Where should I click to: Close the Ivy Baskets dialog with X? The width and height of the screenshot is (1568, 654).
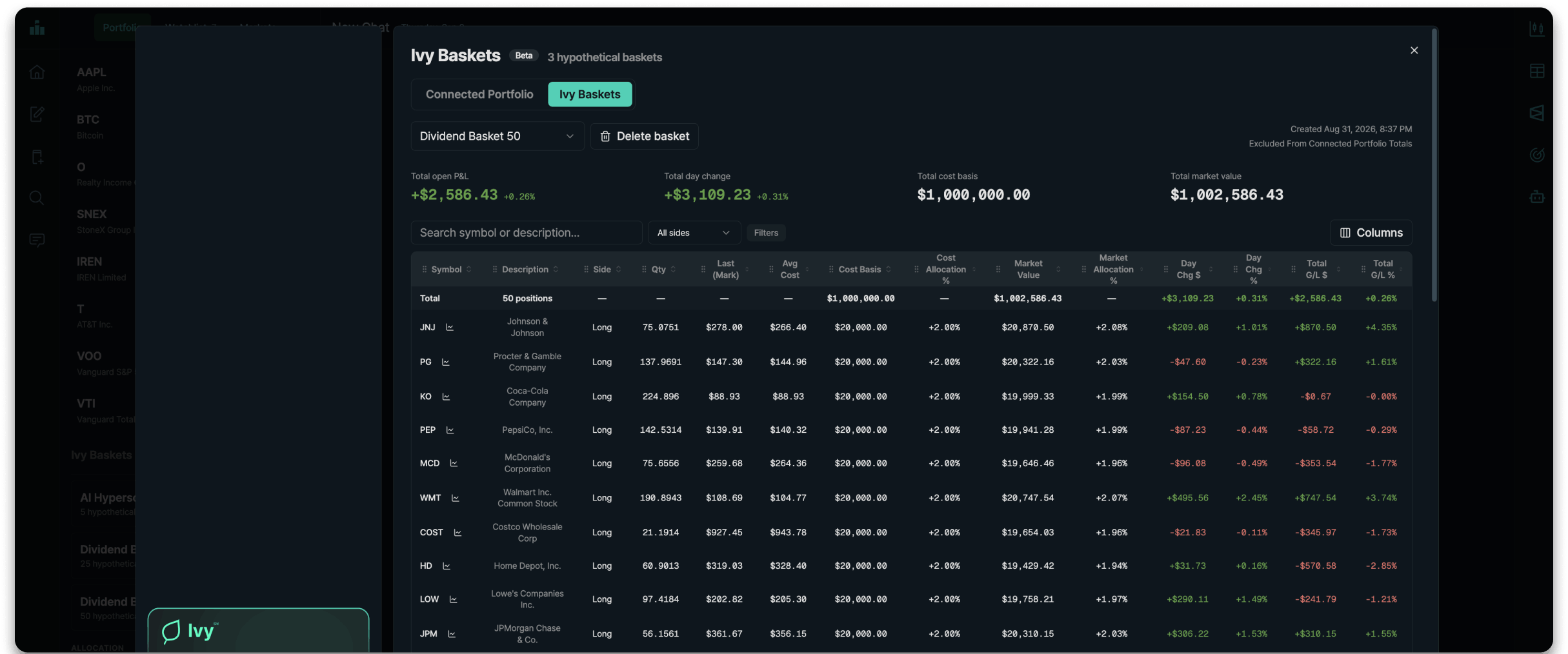coord(1414,50)
